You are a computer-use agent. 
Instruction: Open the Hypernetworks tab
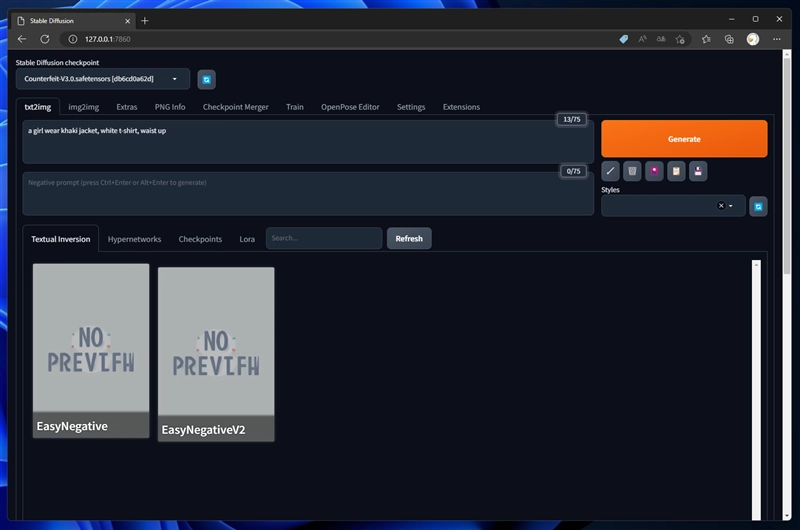point(134,239)
